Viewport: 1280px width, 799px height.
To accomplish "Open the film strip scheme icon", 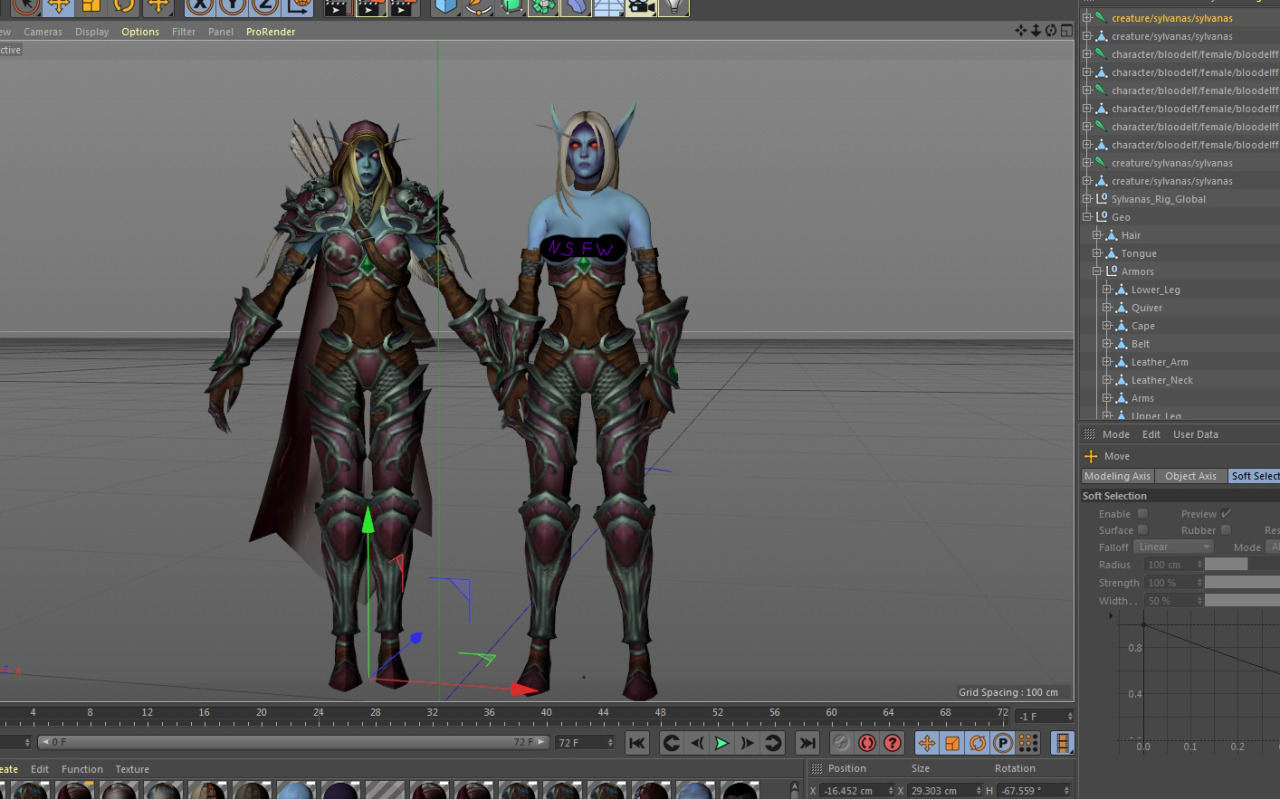I will 1062,743.
